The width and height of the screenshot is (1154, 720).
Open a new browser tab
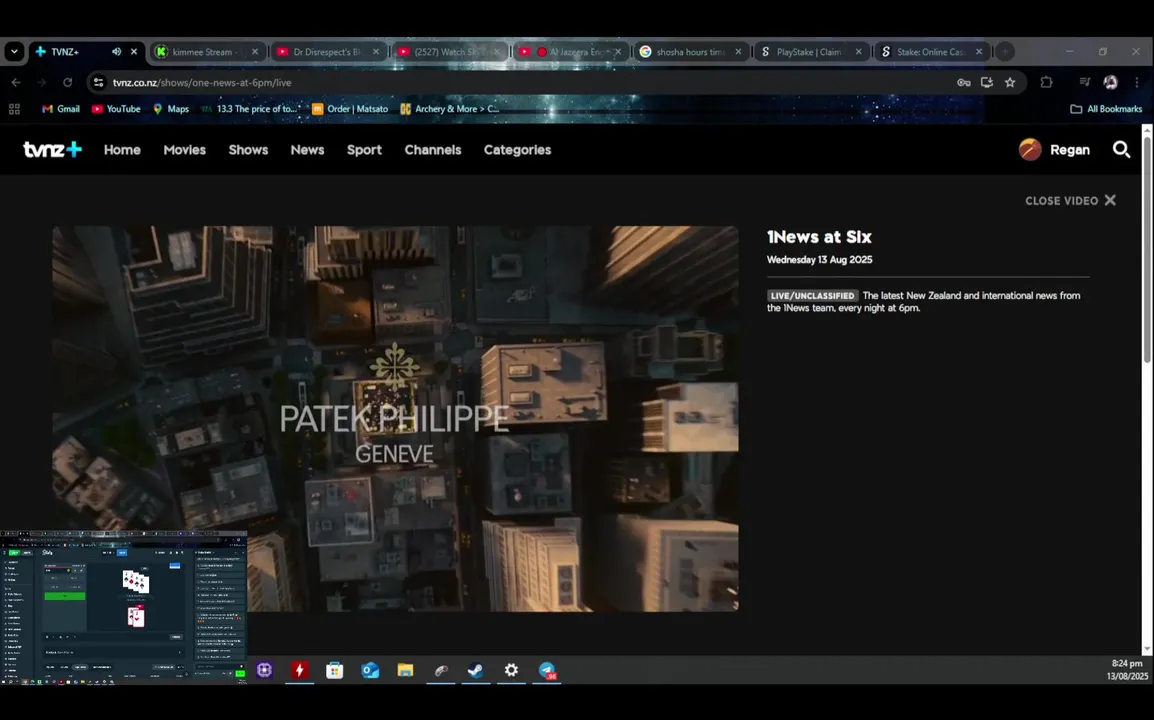point(1005,52)
